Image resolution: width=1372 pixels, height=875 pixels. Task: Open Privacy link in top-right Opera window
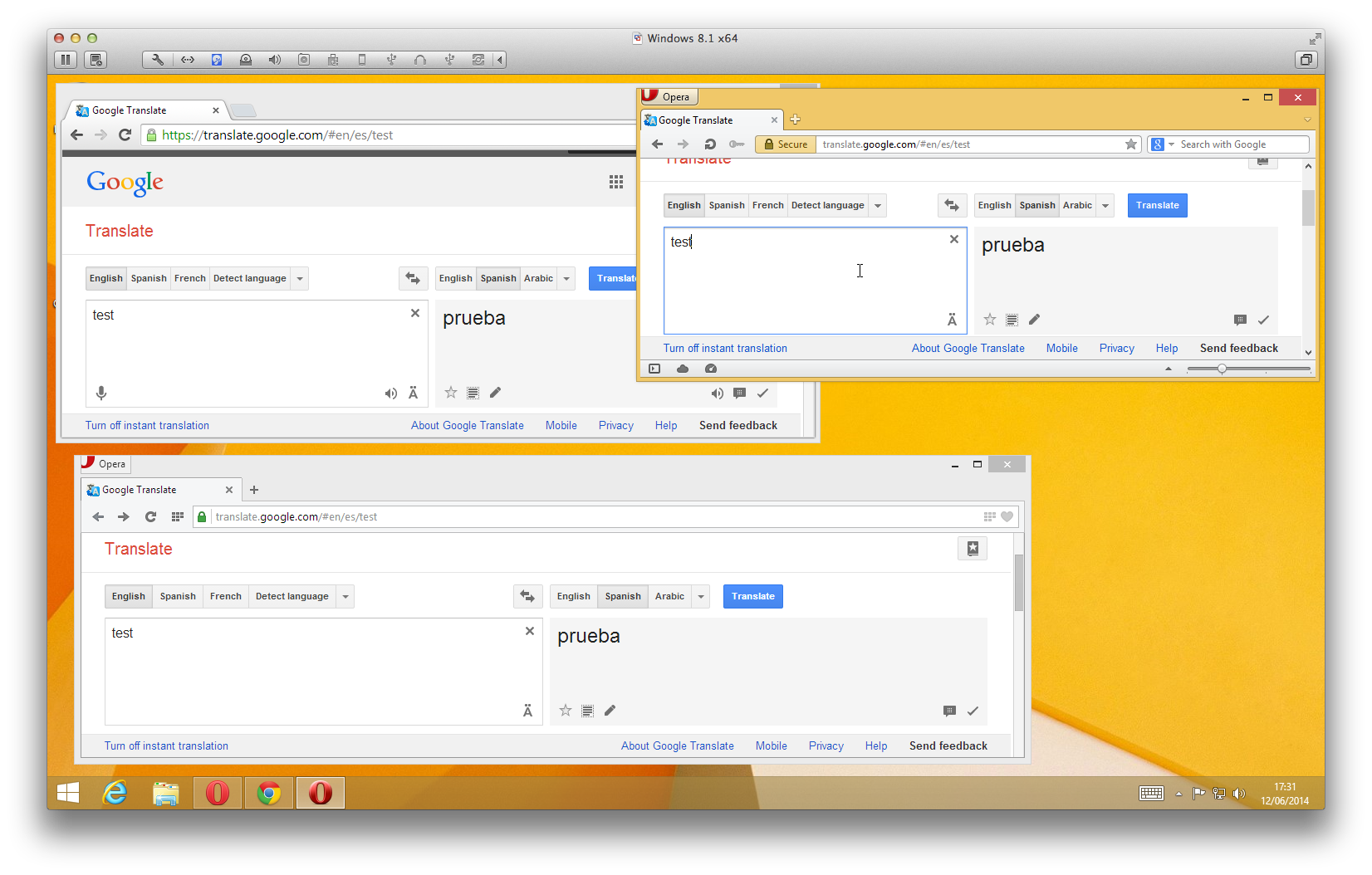pos(1116,348)
